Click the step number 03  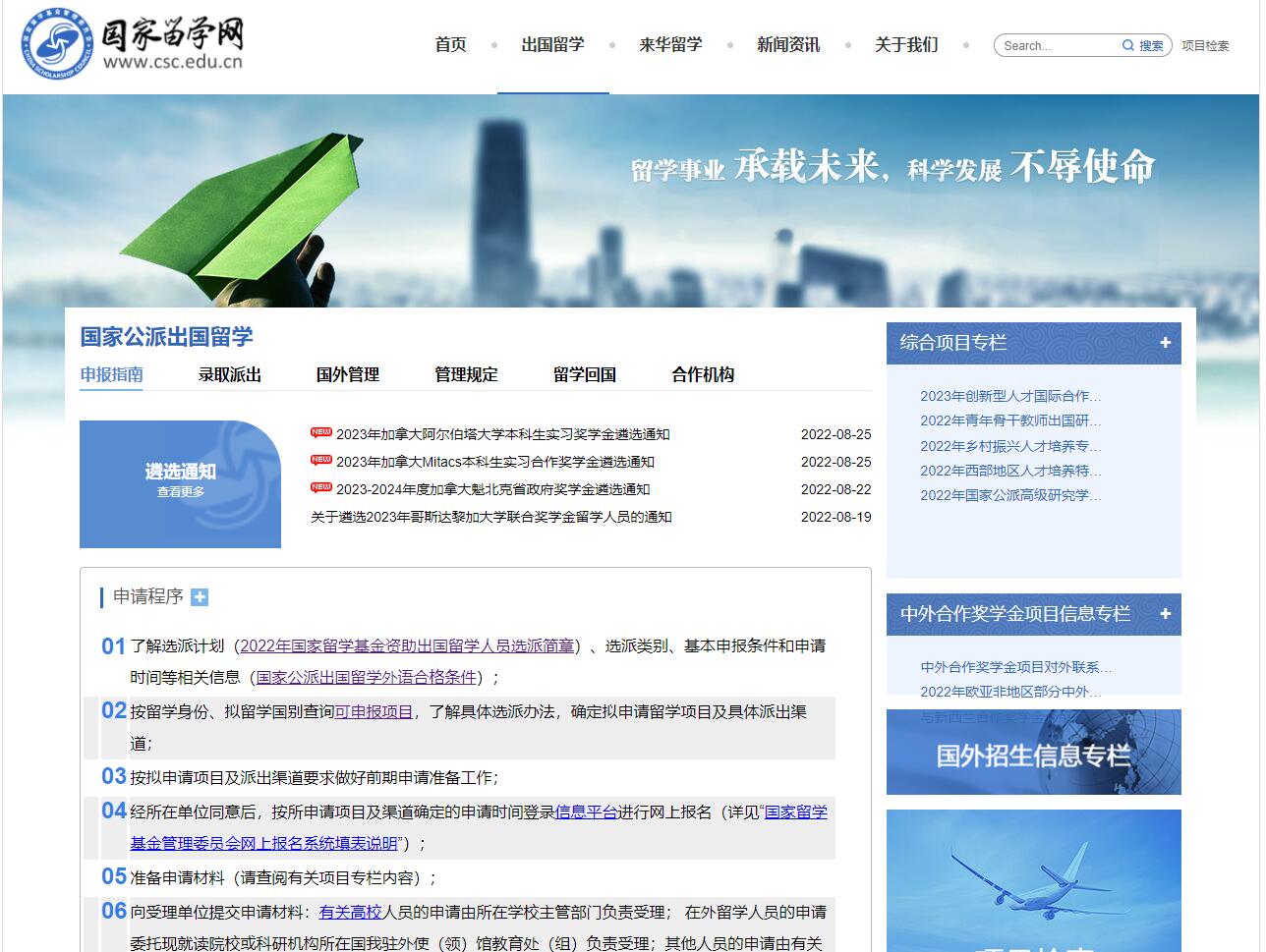pos(114,776)
